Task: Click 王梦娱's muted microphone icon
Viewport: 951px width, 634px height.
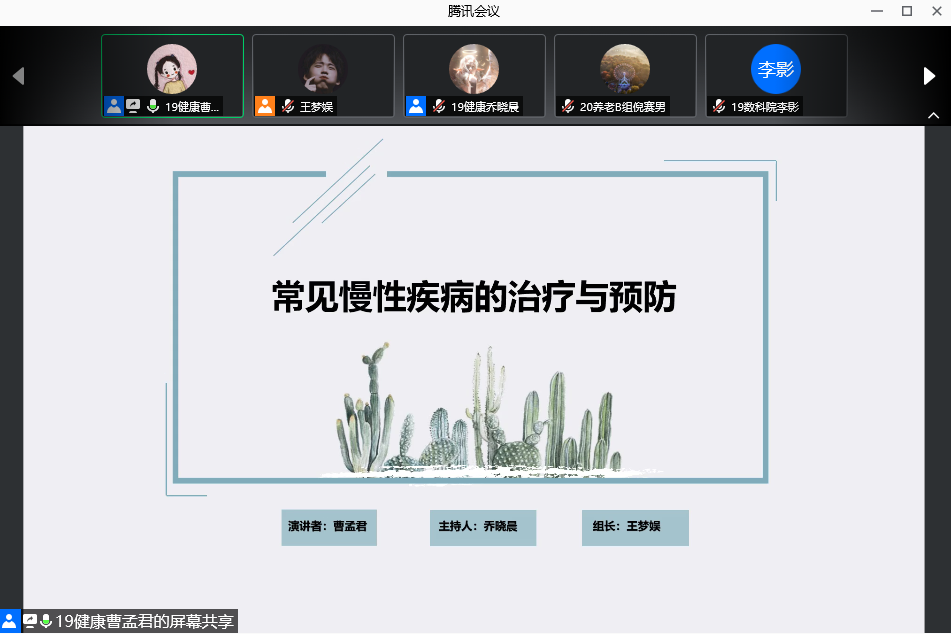Action: (288, 106)
